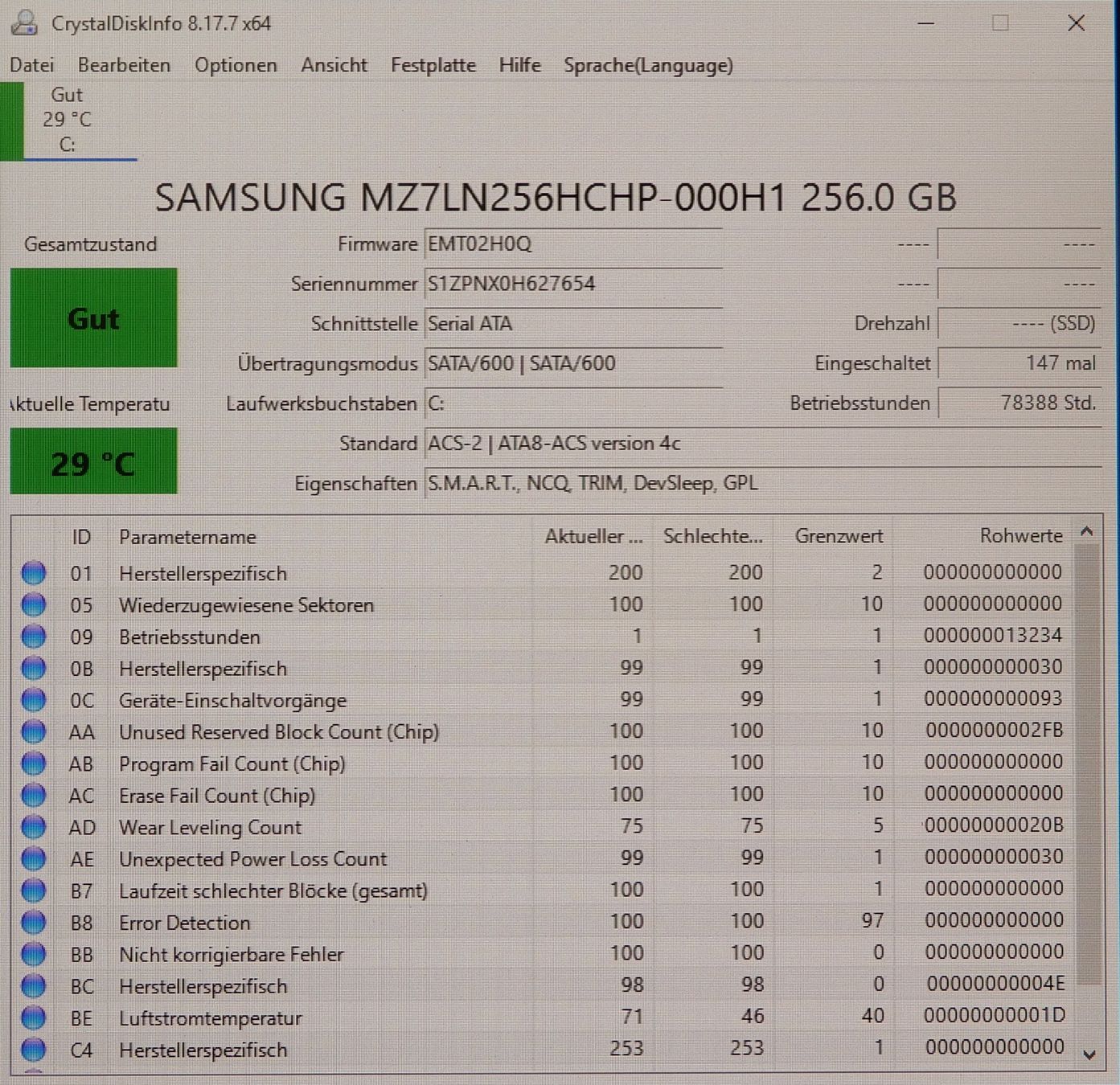This screenshot has height=1085, width=1120.
Task: Select the C: drive tab (Gut 29 °C)
Action: [68, 120]
